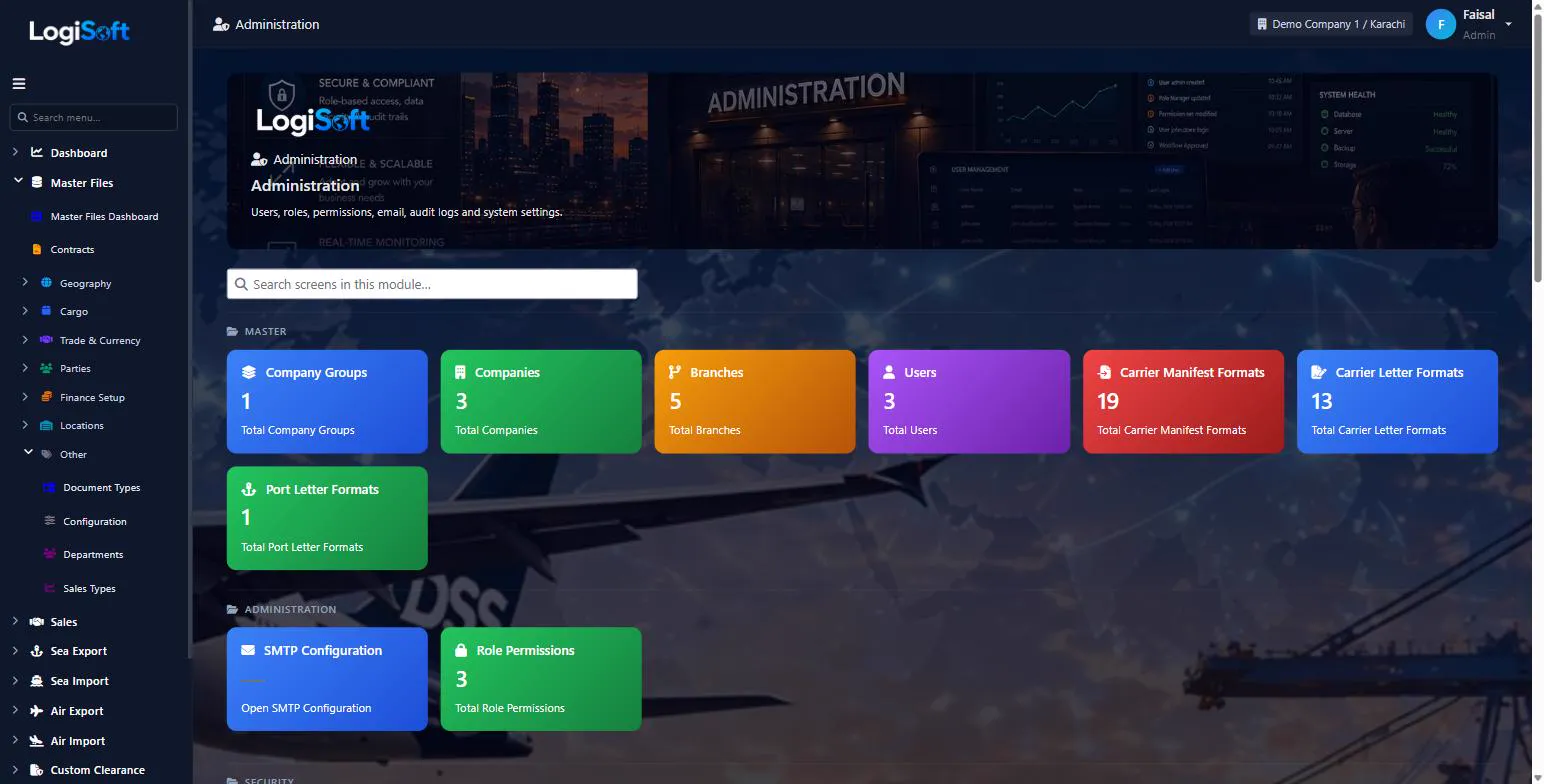Viewport: 1544px width, 784px height.
Task: Click the Sales Types chart icon
Action: click(49, 588)
